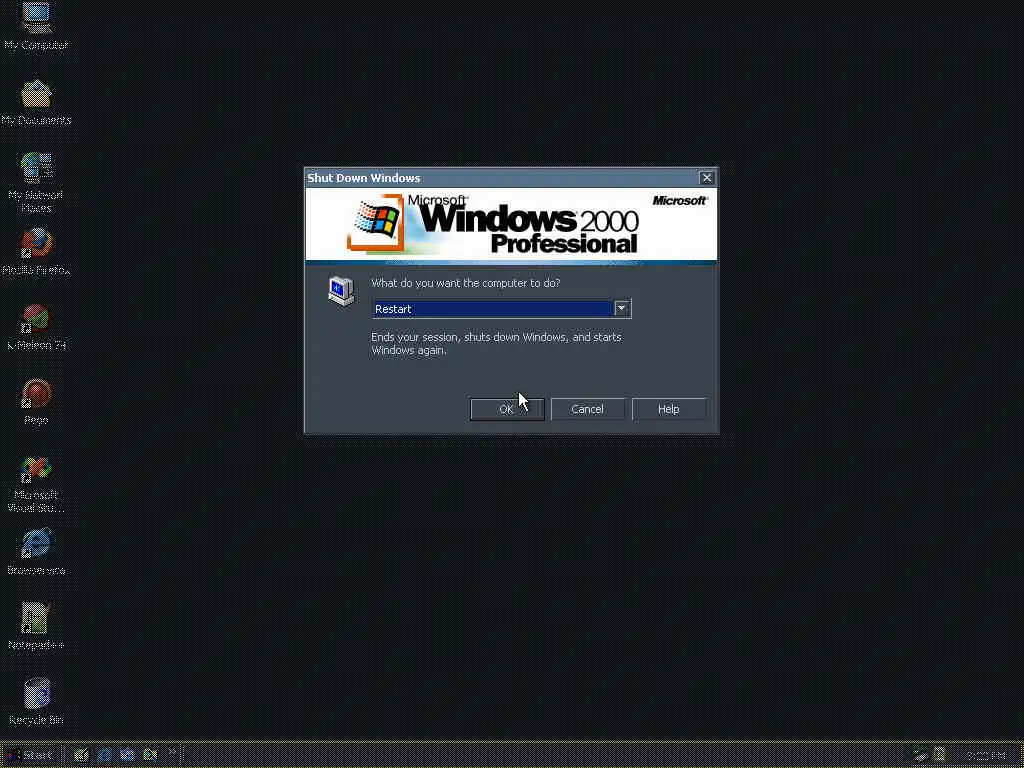Click the 'What do you want the computer to do?' text

coord(466,283)
